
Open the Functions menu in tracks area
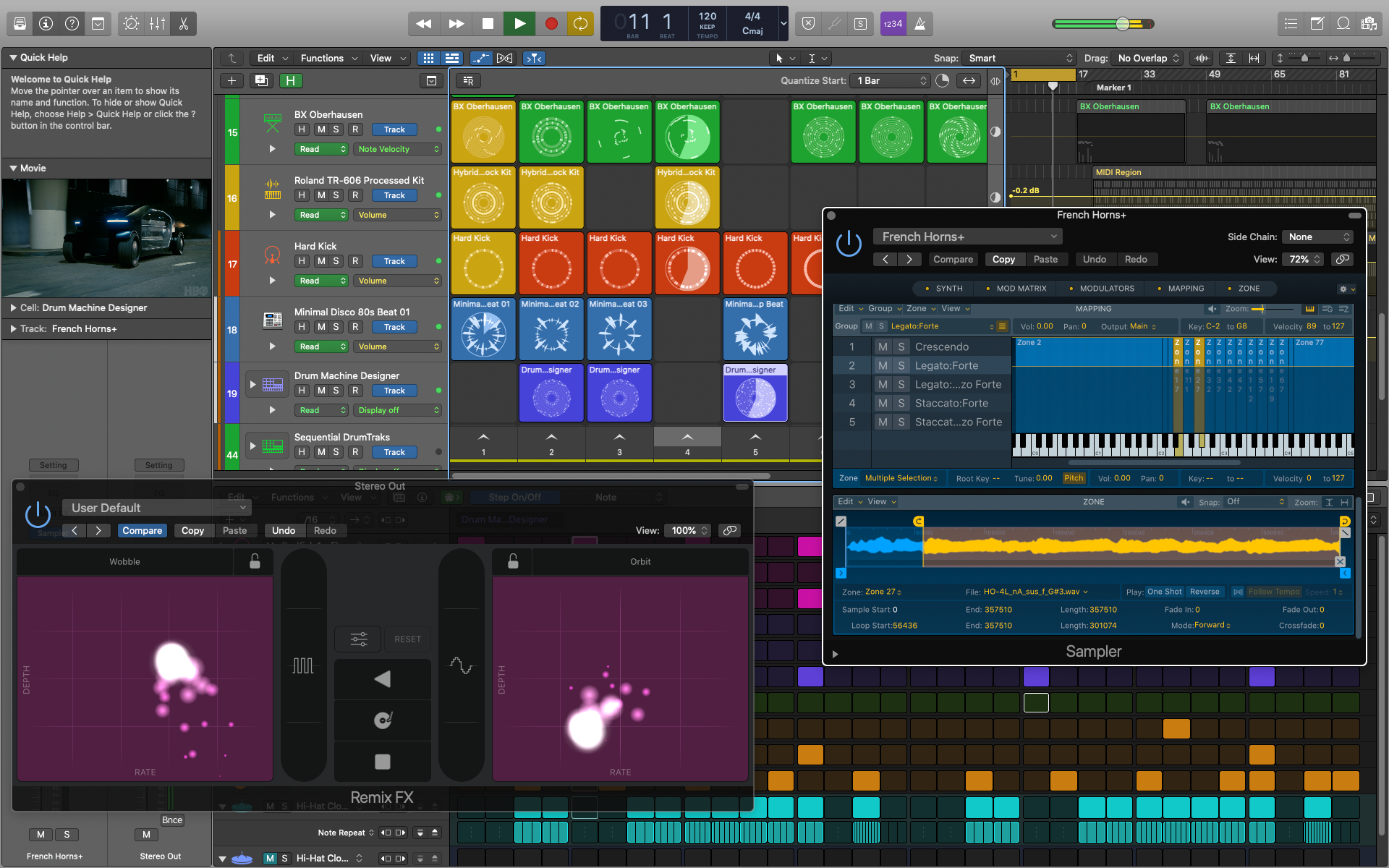tap(329, 58)
